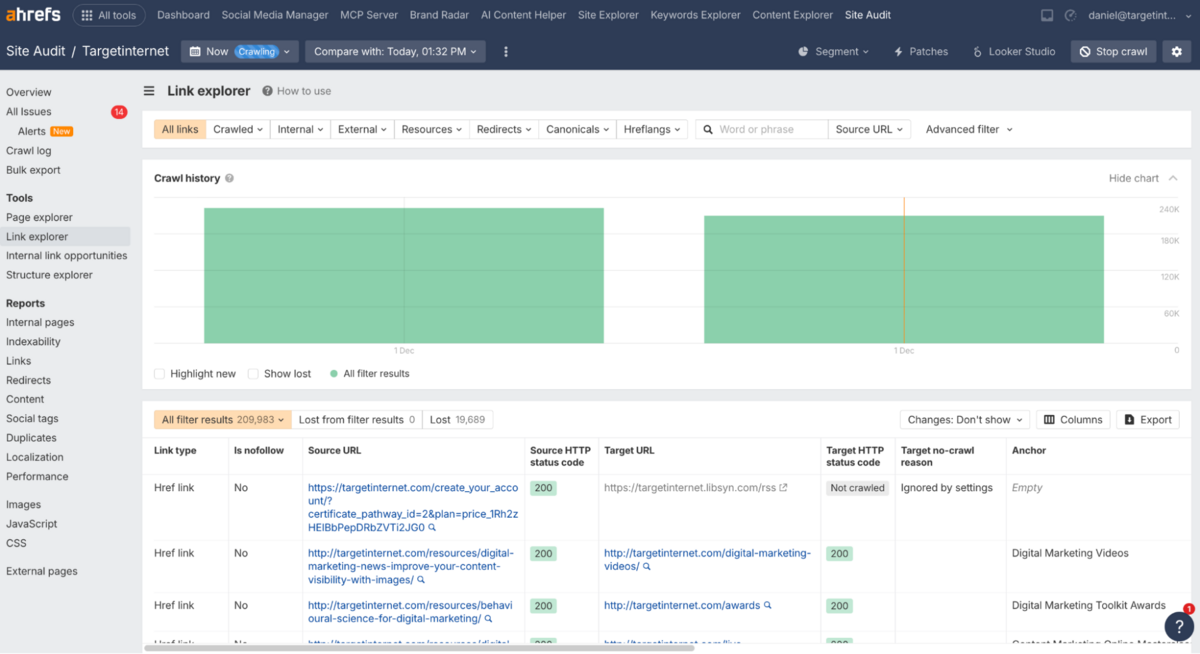The width and height of the screenshot is (1200, 654).
Task: Click the Ahrefs logo
Action: [x=33, y=15]
